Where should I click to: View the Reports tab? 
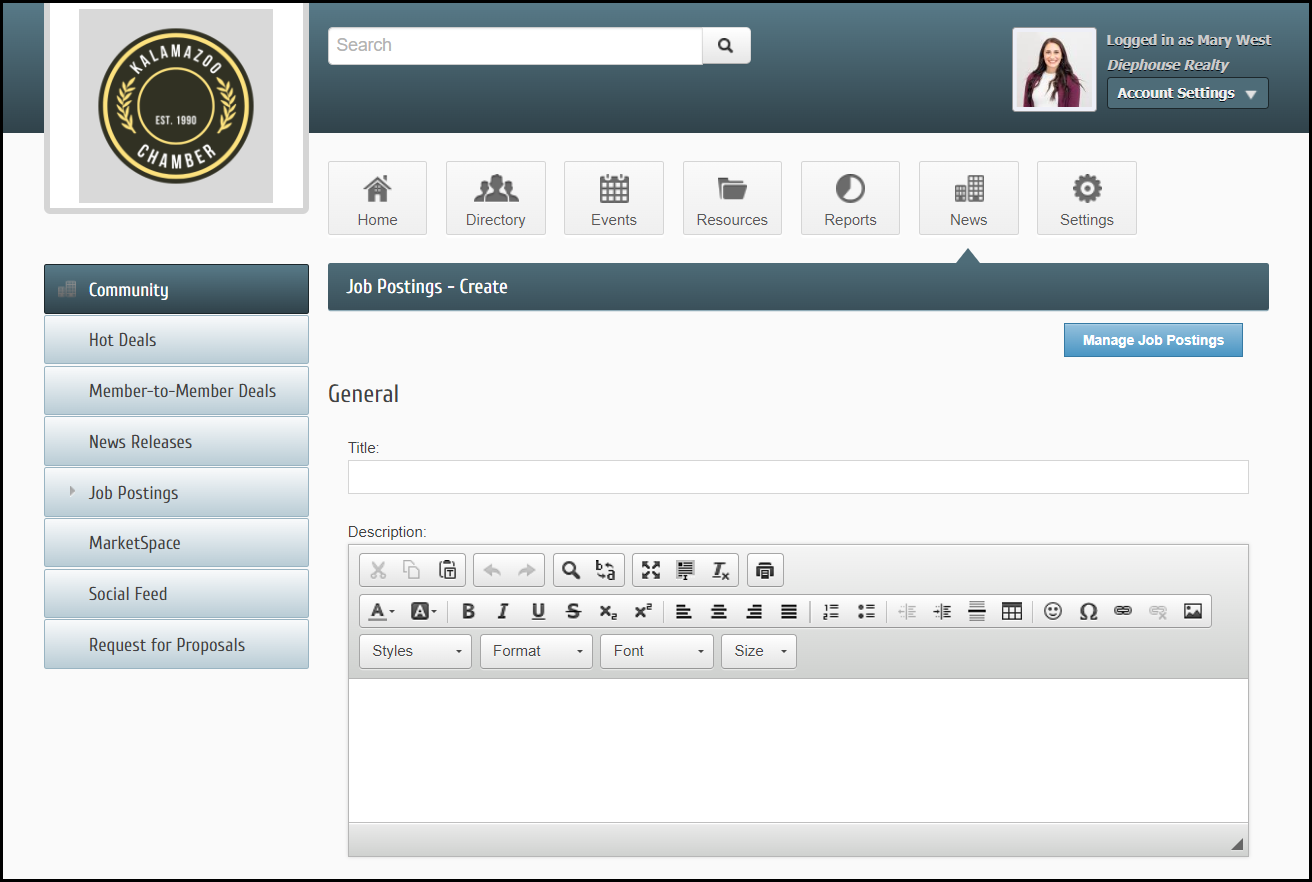(x=850, y=198)
